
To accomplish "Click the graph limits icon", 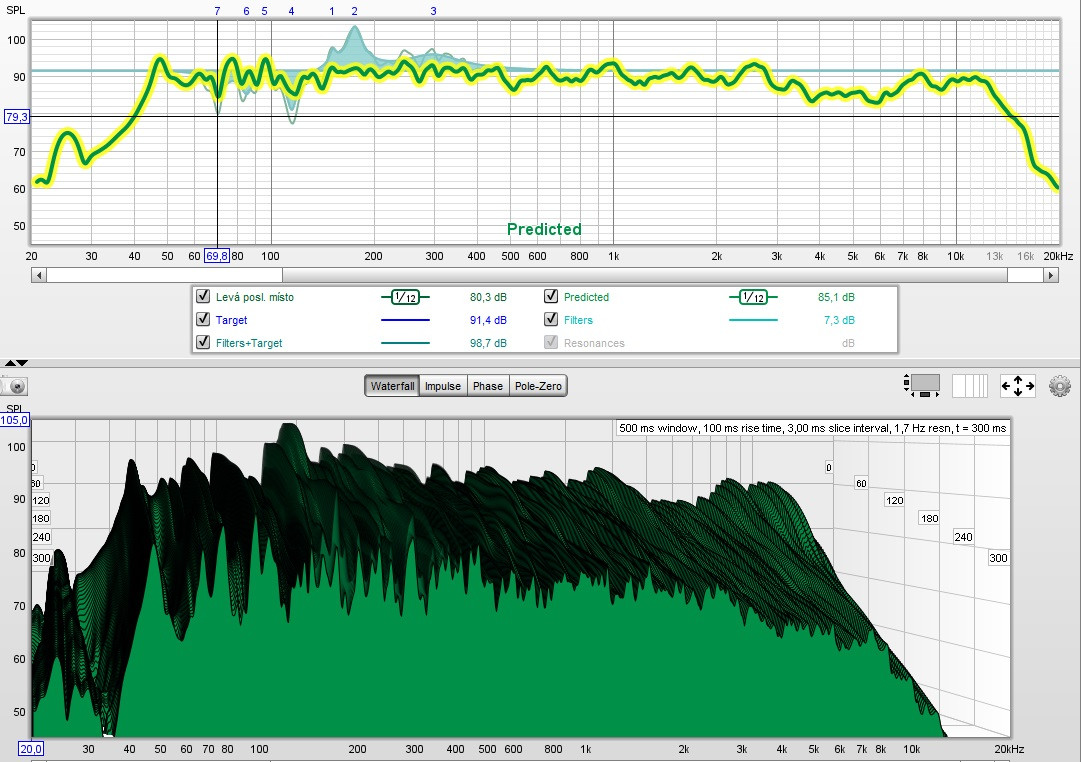I will point(922,386).
